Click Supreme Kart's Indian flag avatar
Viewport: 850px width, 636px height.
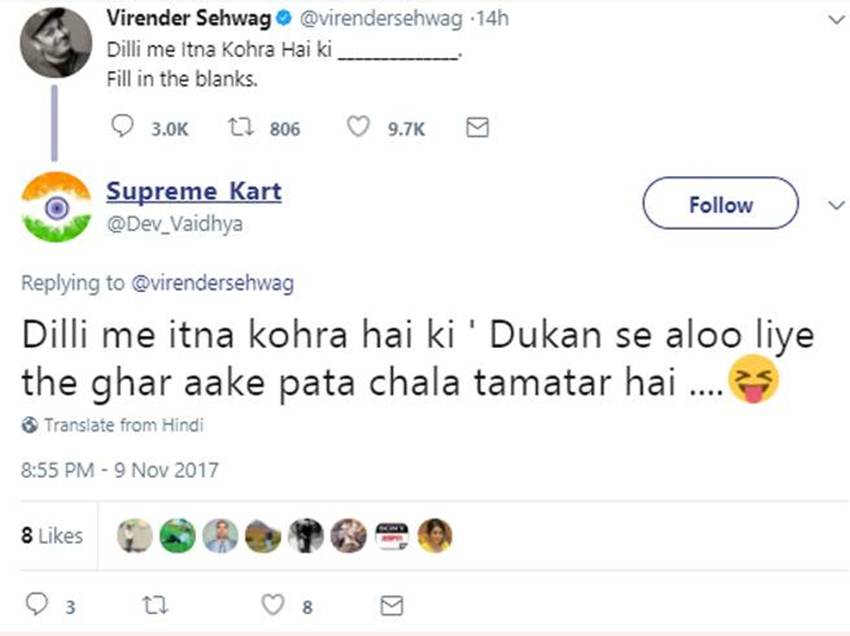point(56,208)
